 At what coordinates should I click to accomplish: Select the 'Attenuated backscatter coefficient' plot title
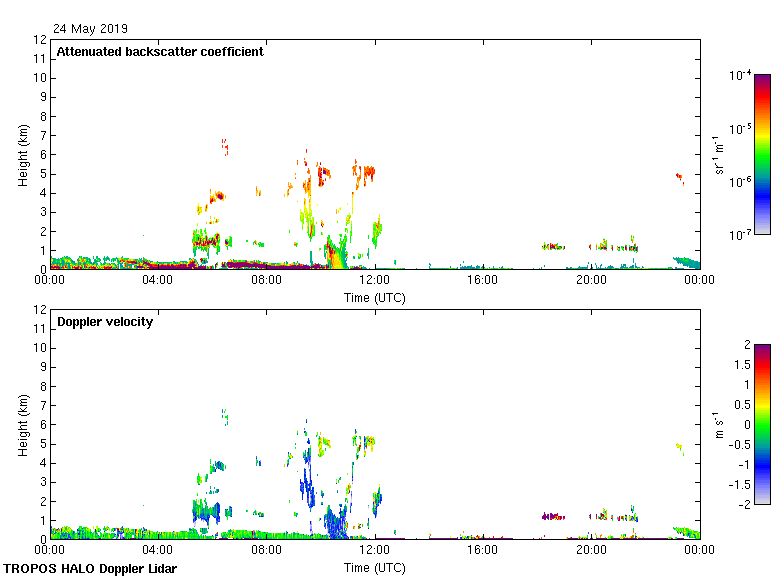(160, 52)
